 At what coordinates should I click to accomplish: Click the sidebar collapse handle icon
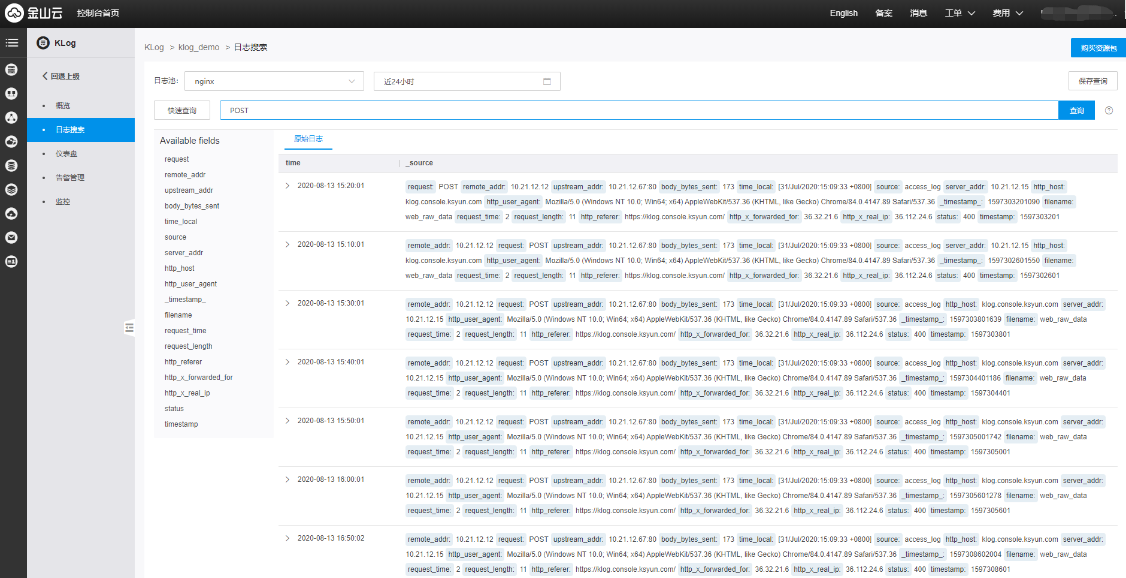(x=129, y=327)
